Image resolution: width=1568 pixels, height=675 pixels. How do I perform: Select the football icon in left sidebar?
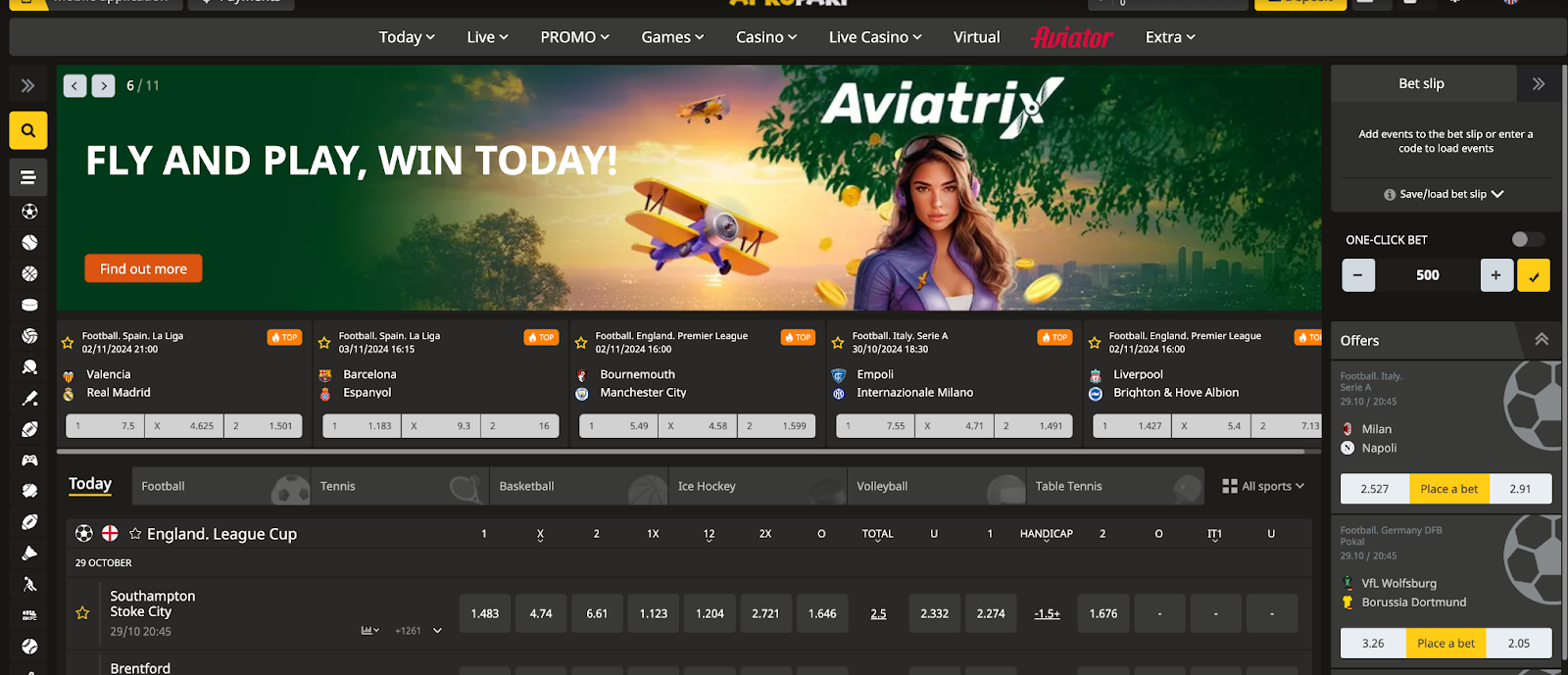coord(29,212)
